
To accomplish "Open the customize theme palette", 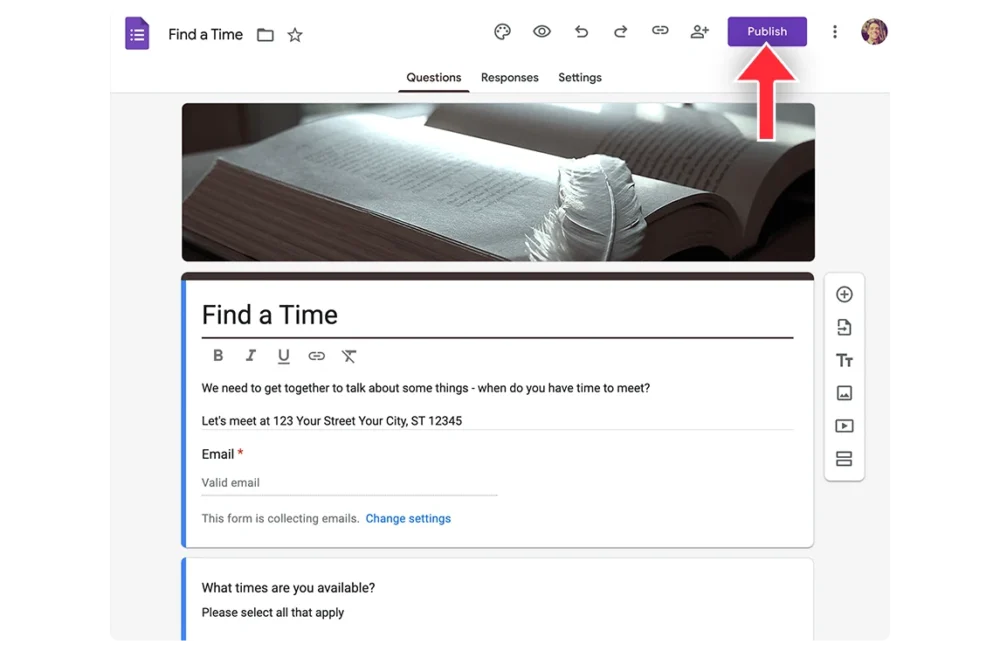I will pyautogui.click(x=502, y=32).
